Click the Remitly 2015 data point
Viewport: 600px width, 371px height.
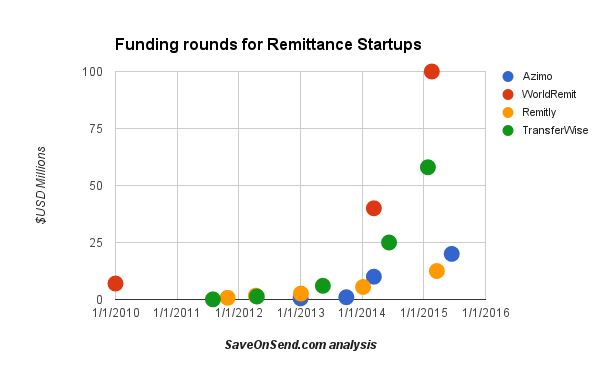coord(437,271)
